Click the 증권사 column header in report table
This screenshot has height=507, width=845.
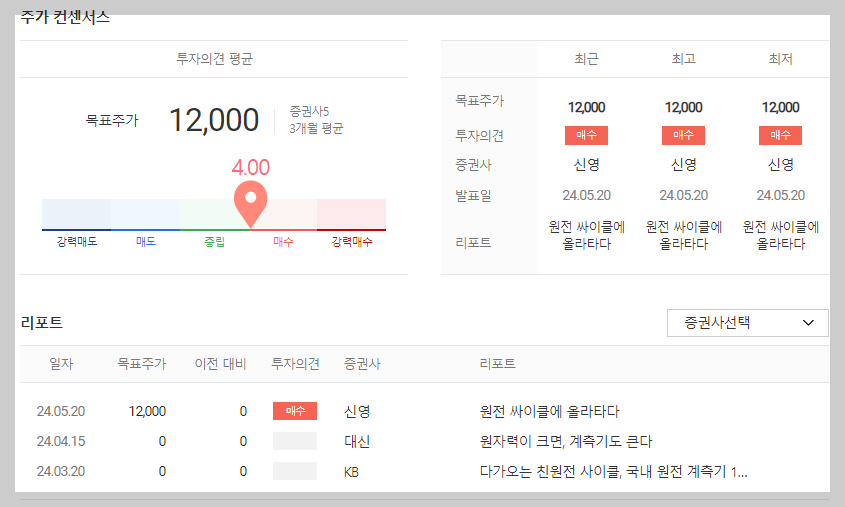tap(362, 364)
